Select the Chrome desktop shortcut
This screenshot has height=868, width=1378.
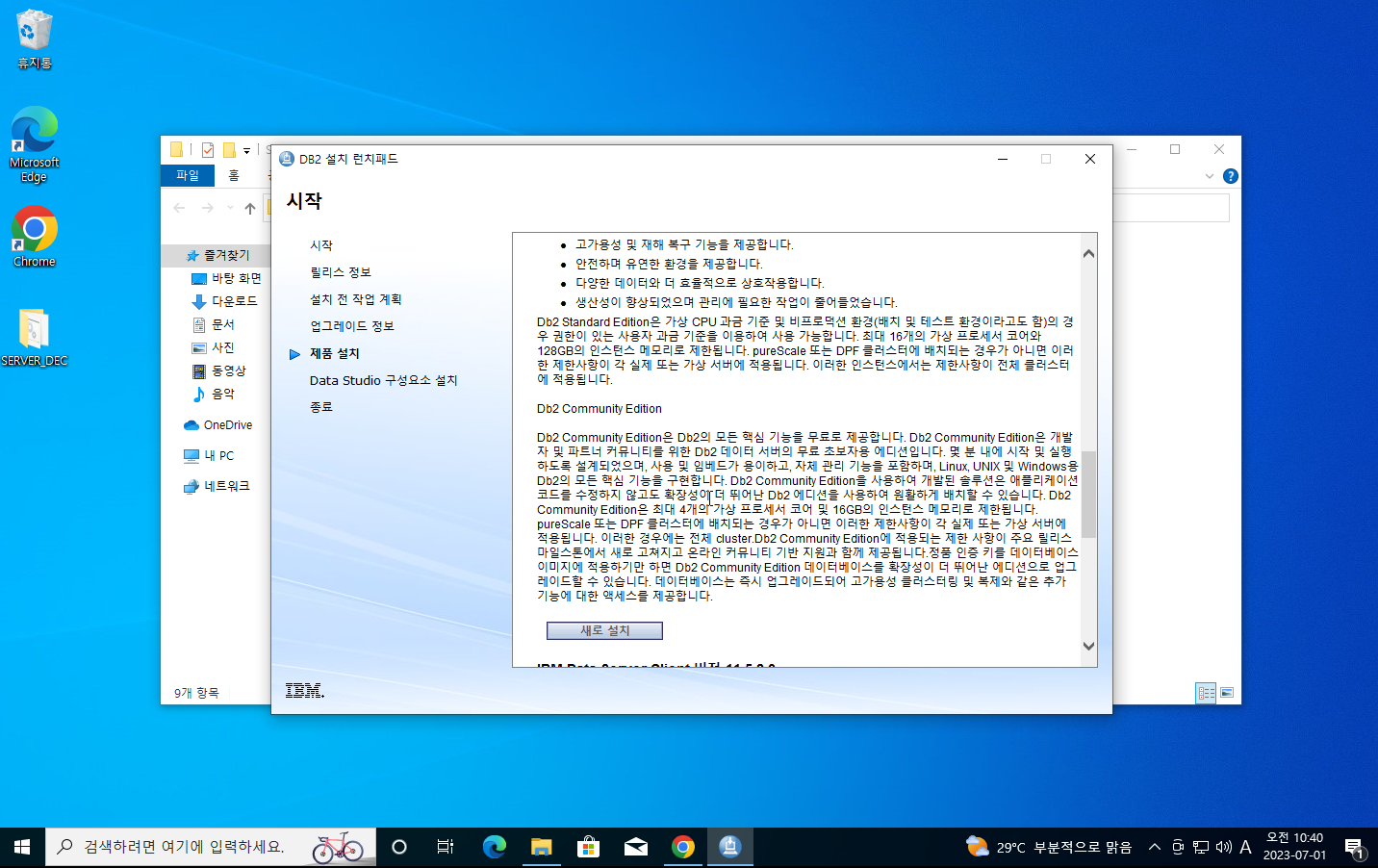click(x=35, y=237)
